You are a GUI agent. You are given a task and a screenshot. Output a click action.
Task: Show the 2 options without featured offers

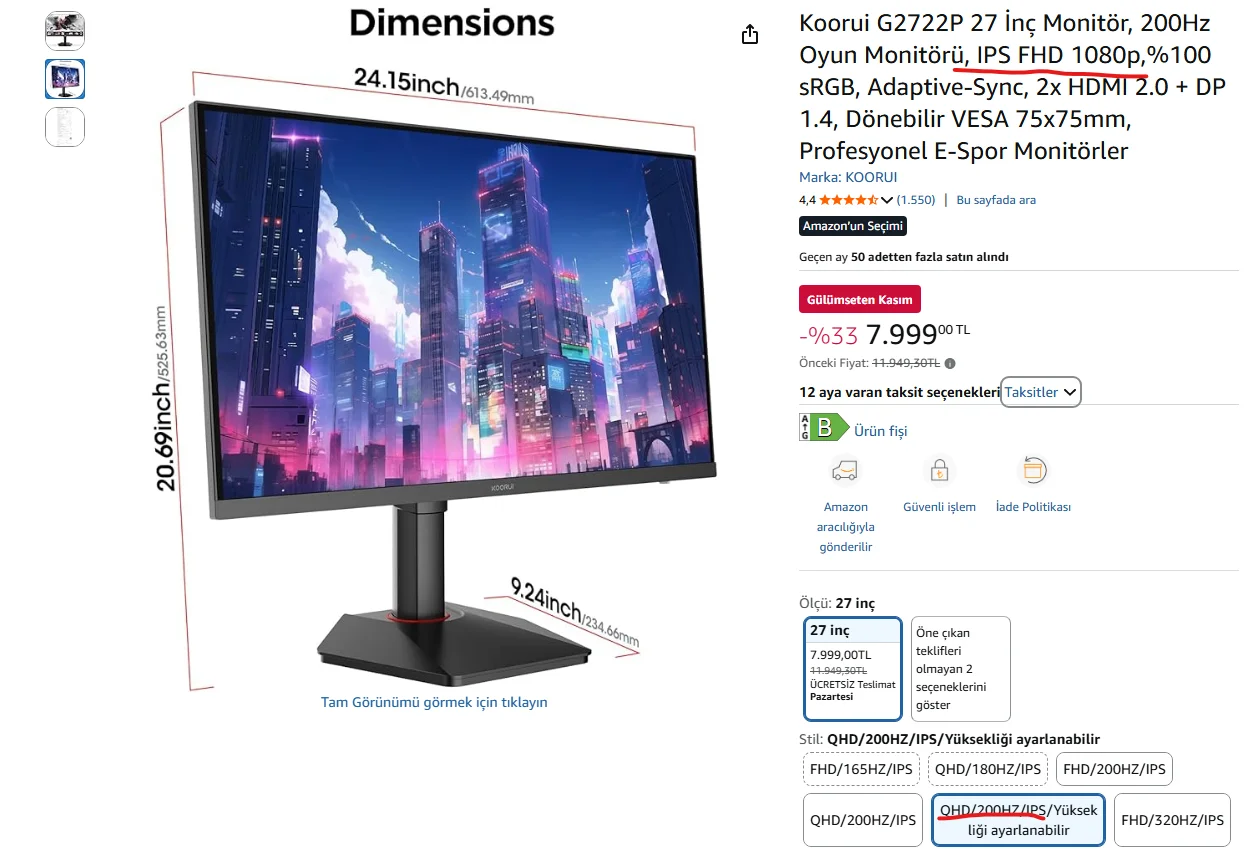pyautogui.click(x=960, y=669)
